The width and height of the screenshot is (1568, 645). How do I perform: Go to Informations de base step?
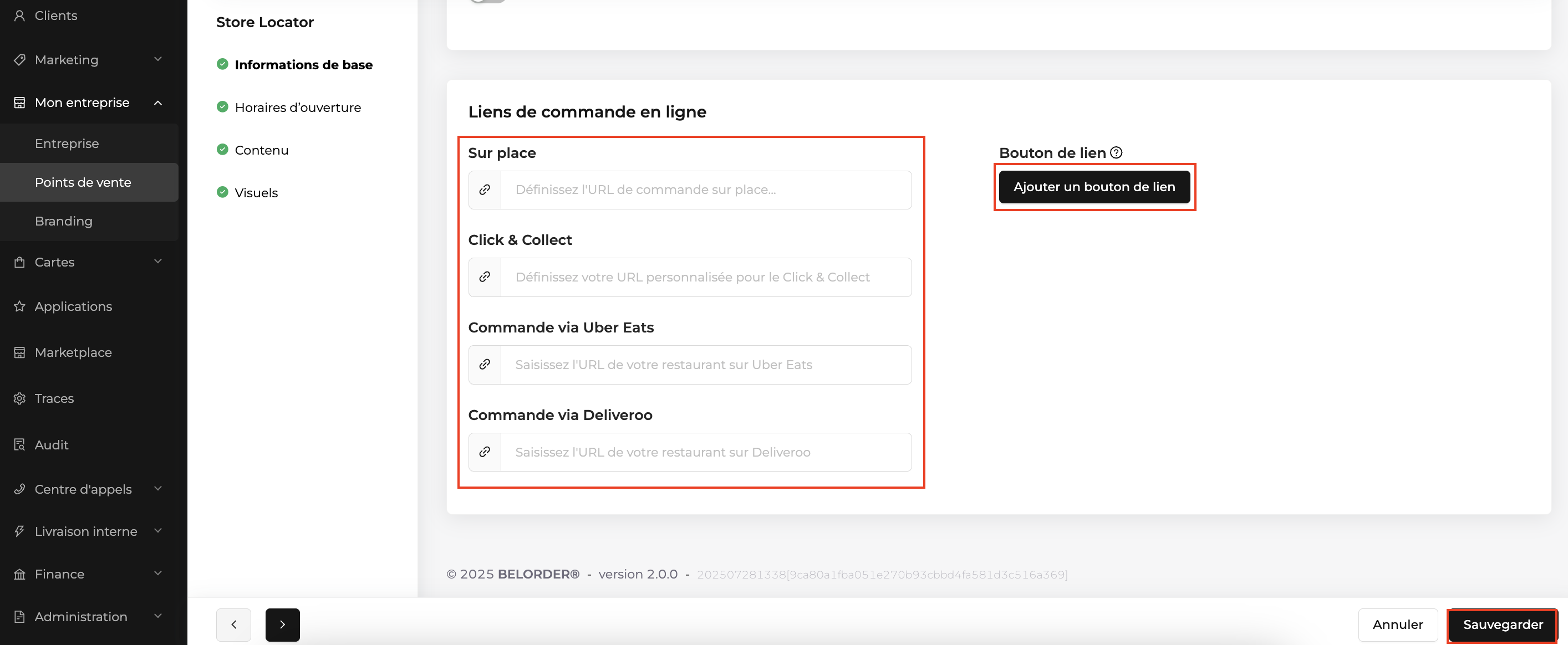tap(304, 64)
